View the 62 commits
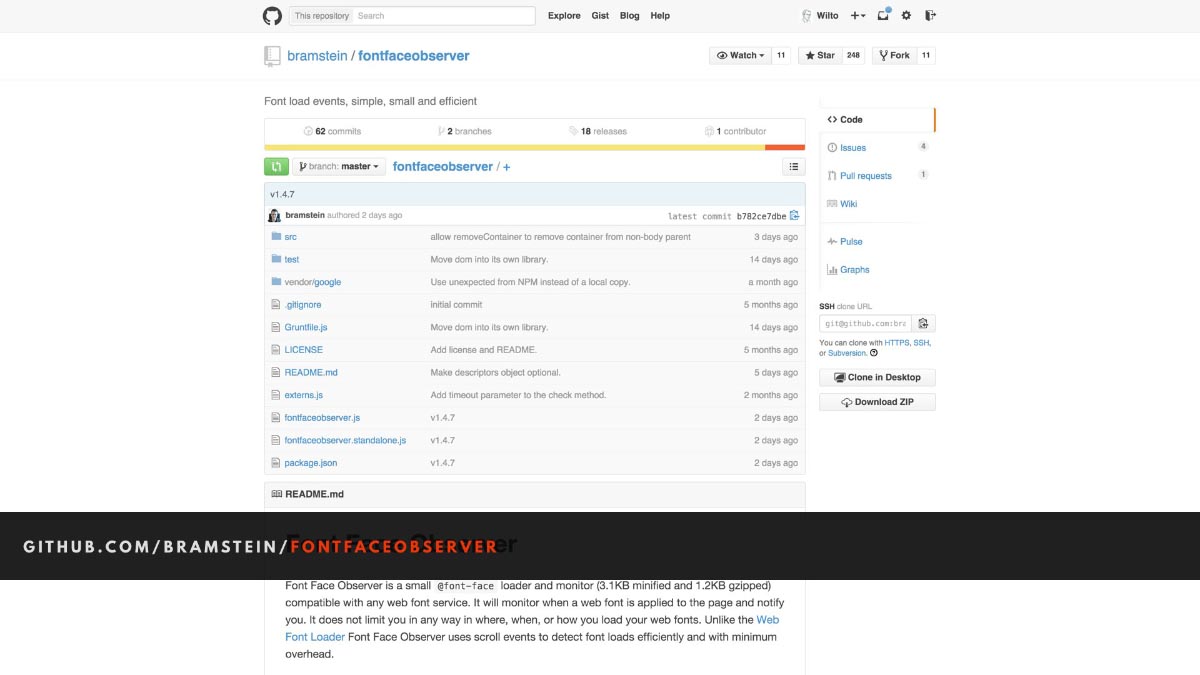The height and width of the screenshot is (675, 1200). (x=332, y=131)
